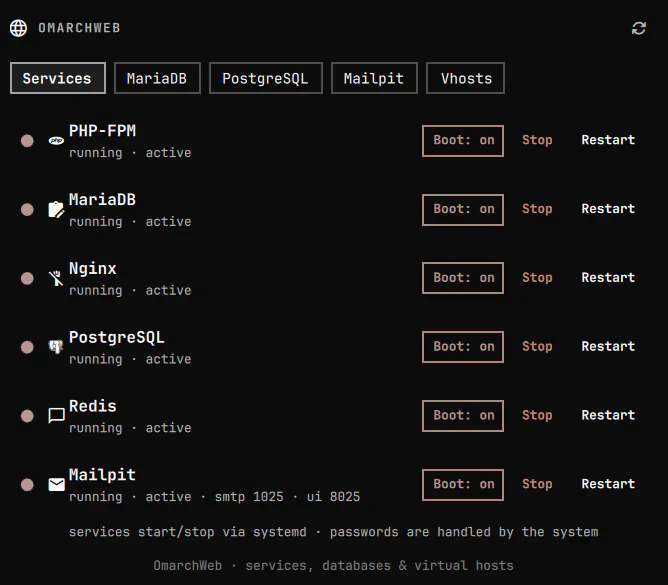Toggle Boot: on for Mailpit service

point(463,484)
